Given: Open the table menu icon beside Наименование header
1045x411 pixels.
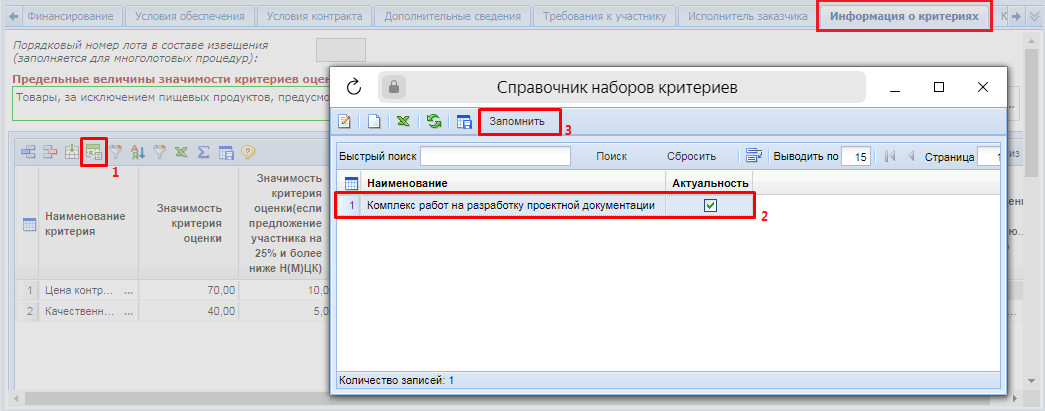Looking at the screenshot, I should click(x=351, y=183).
